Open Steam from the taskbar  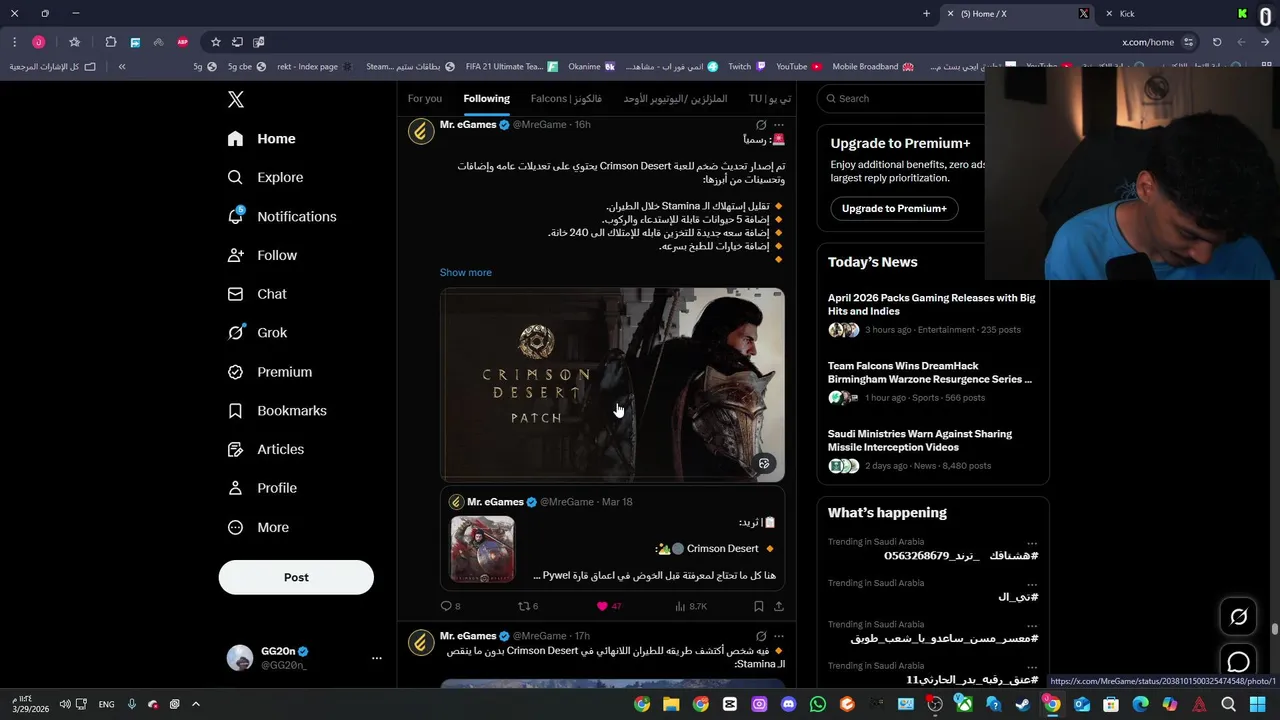click(1023, 704)
